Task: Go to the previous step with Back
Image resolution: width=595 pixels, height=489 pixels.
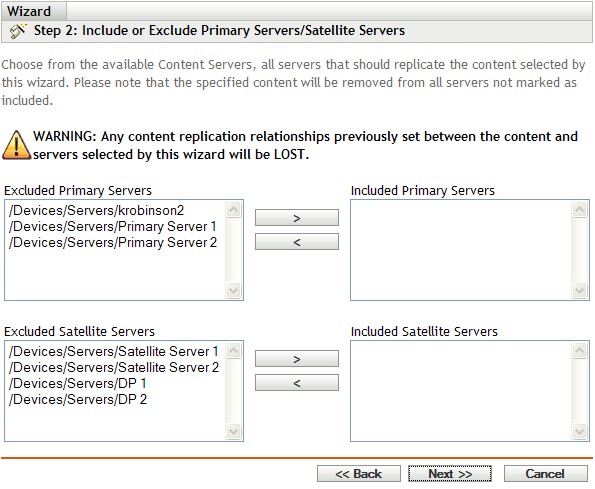Action: click(359, 474)
